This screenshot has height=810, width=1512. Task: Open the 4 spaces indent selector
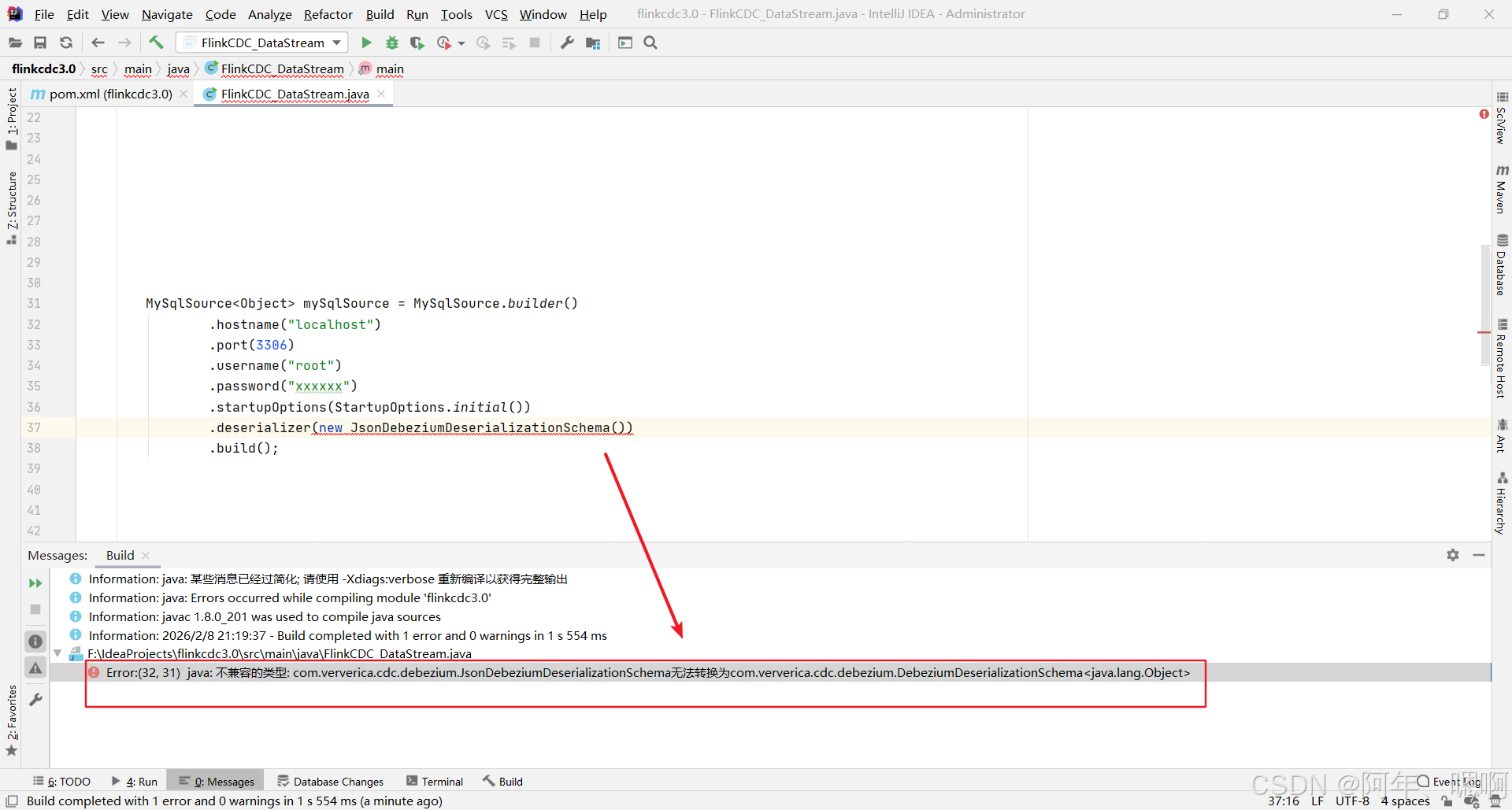(x=1405, y=801)
